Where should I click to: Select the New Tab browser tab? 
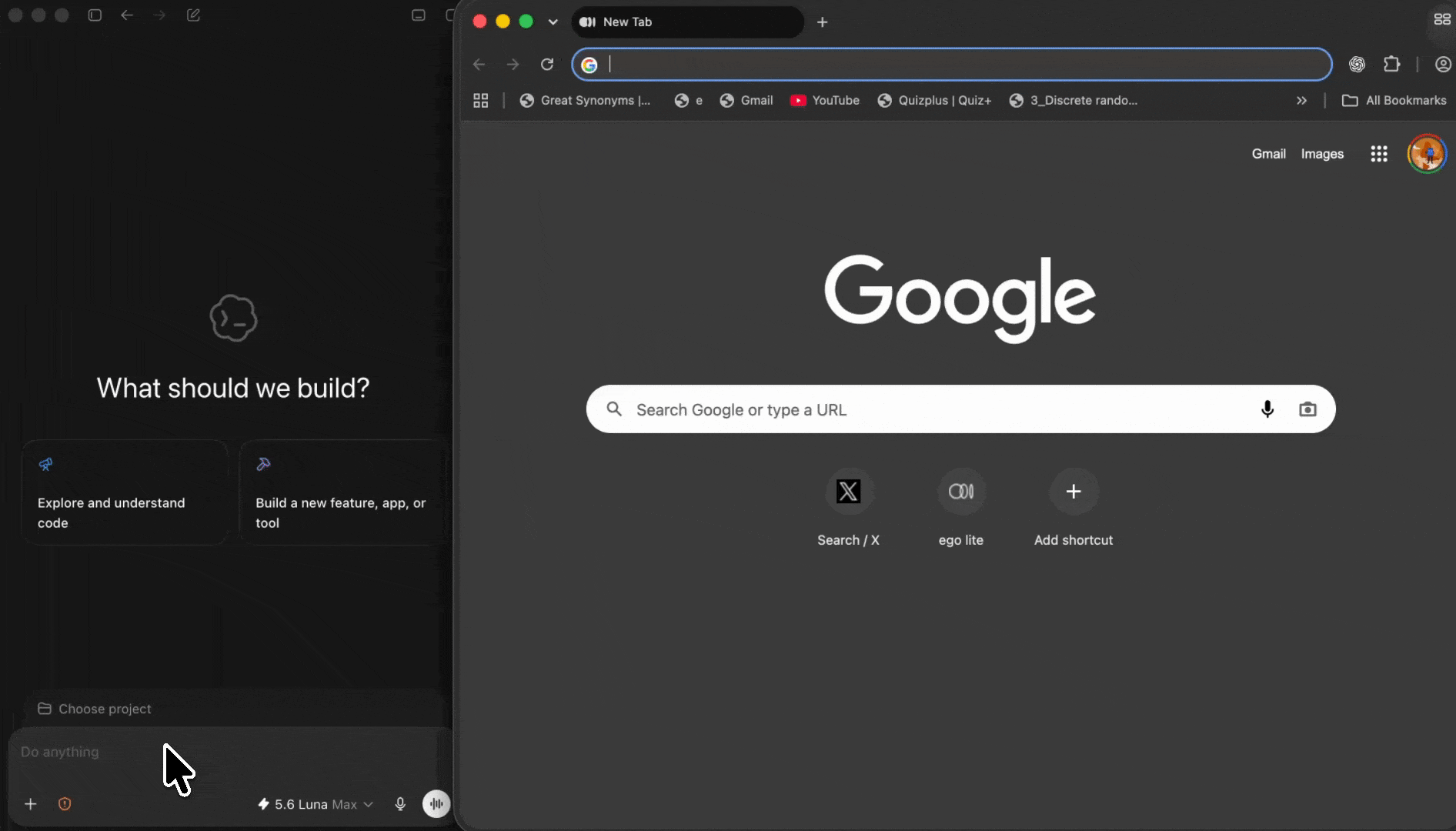click(687, 22)
